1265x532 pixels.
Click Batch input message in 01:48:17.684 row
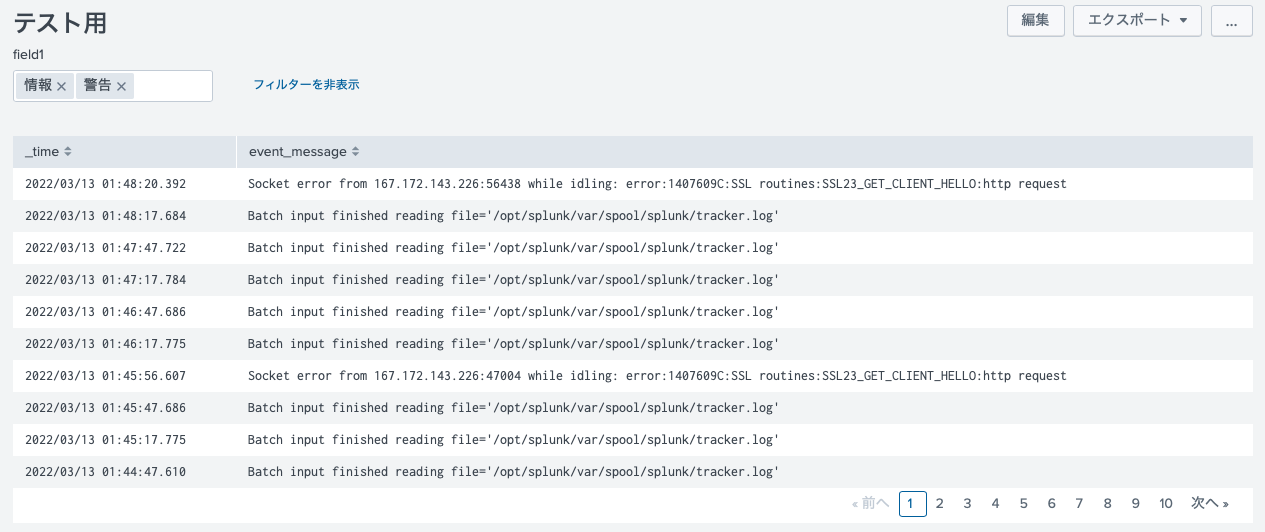coord(513,216)
